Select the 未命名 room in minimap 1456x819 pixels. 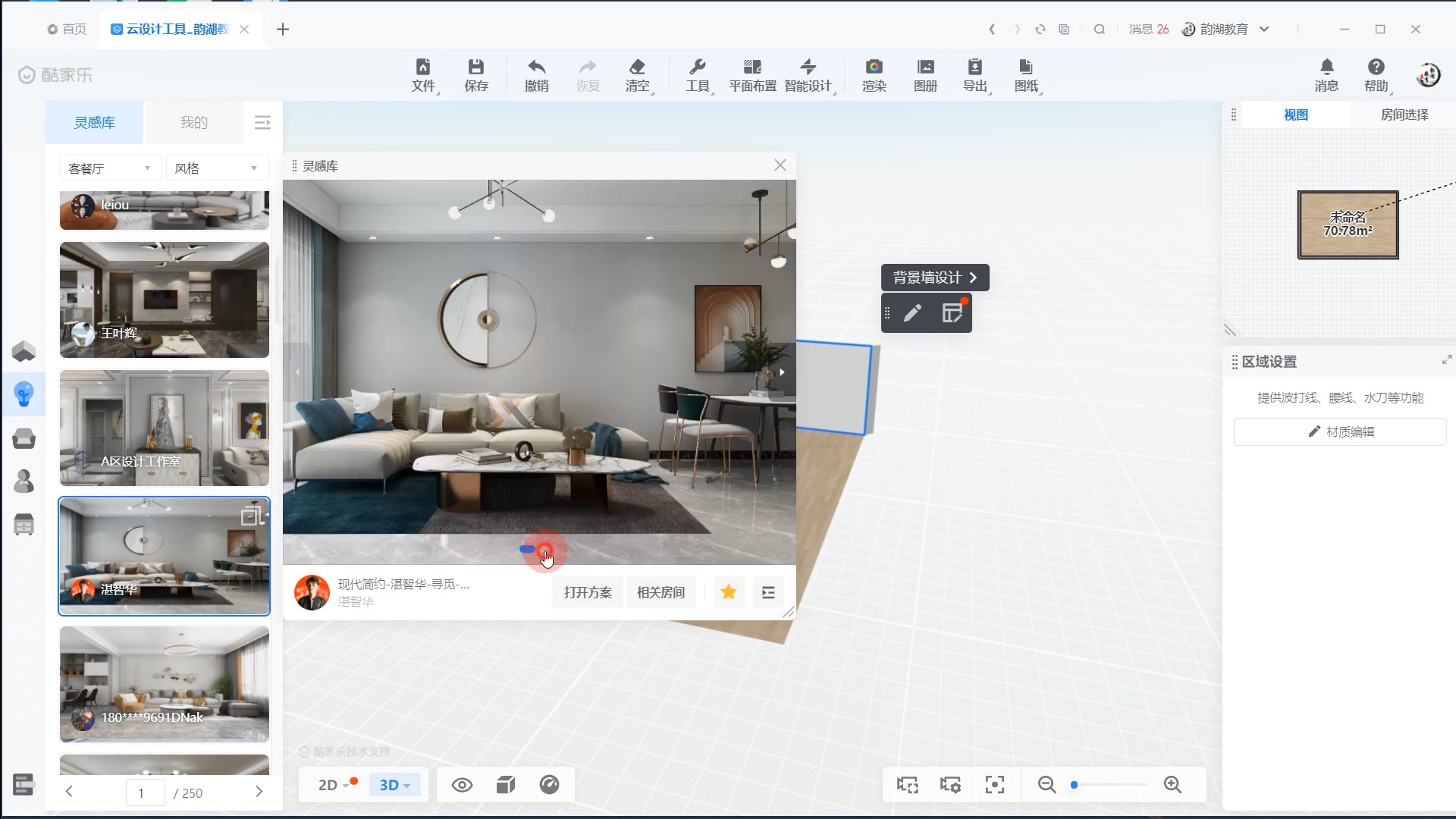pyautogui.click(x=1348, y=224)
